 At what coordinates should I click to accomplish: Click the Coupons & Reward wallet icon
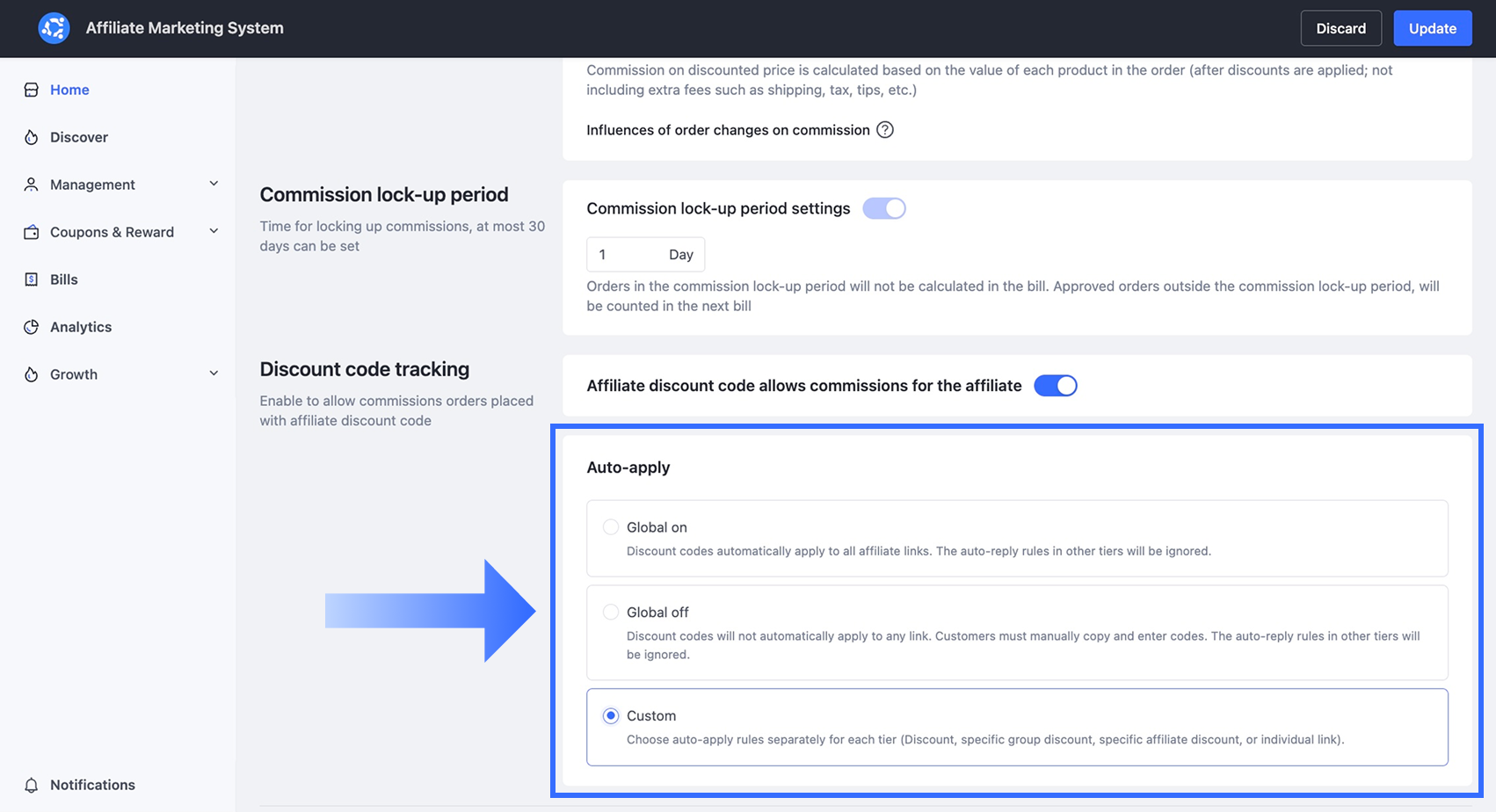32,232
